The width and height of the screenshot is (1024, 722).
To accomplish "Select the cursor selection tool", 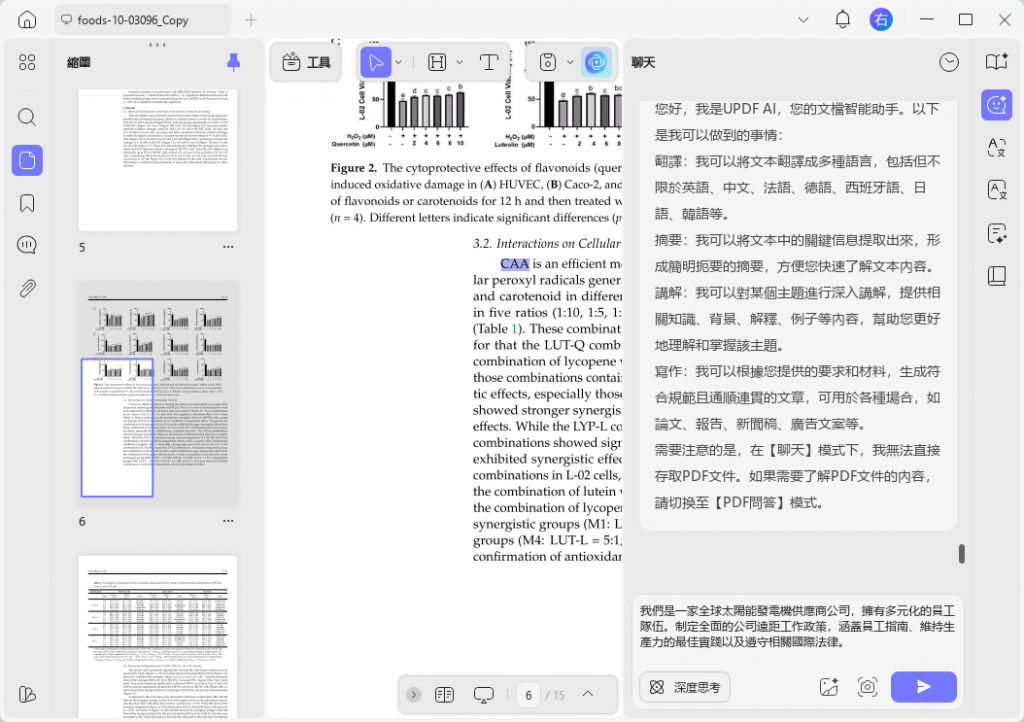I will [376, 63].
